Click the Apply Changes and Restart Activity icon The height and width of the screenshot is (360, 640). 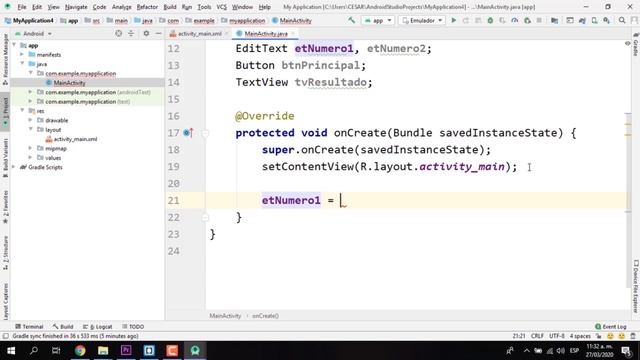click(466, 20)
